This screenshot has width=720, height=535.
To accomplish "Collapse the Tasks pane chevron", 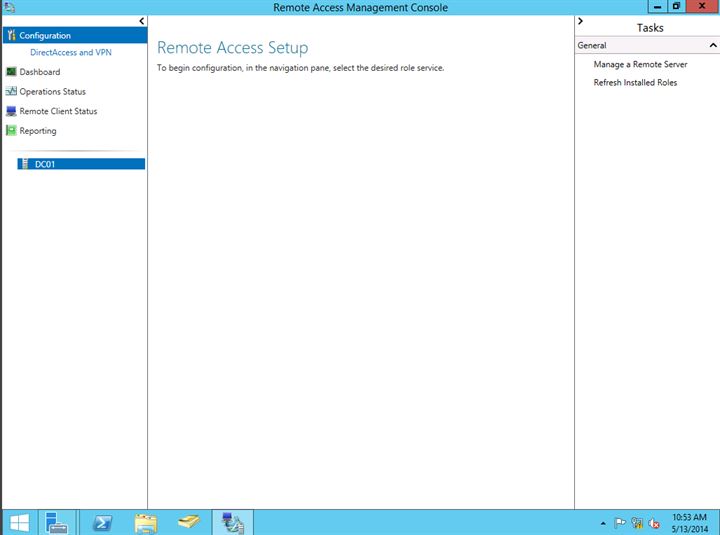I will click(x=581, y=21).
